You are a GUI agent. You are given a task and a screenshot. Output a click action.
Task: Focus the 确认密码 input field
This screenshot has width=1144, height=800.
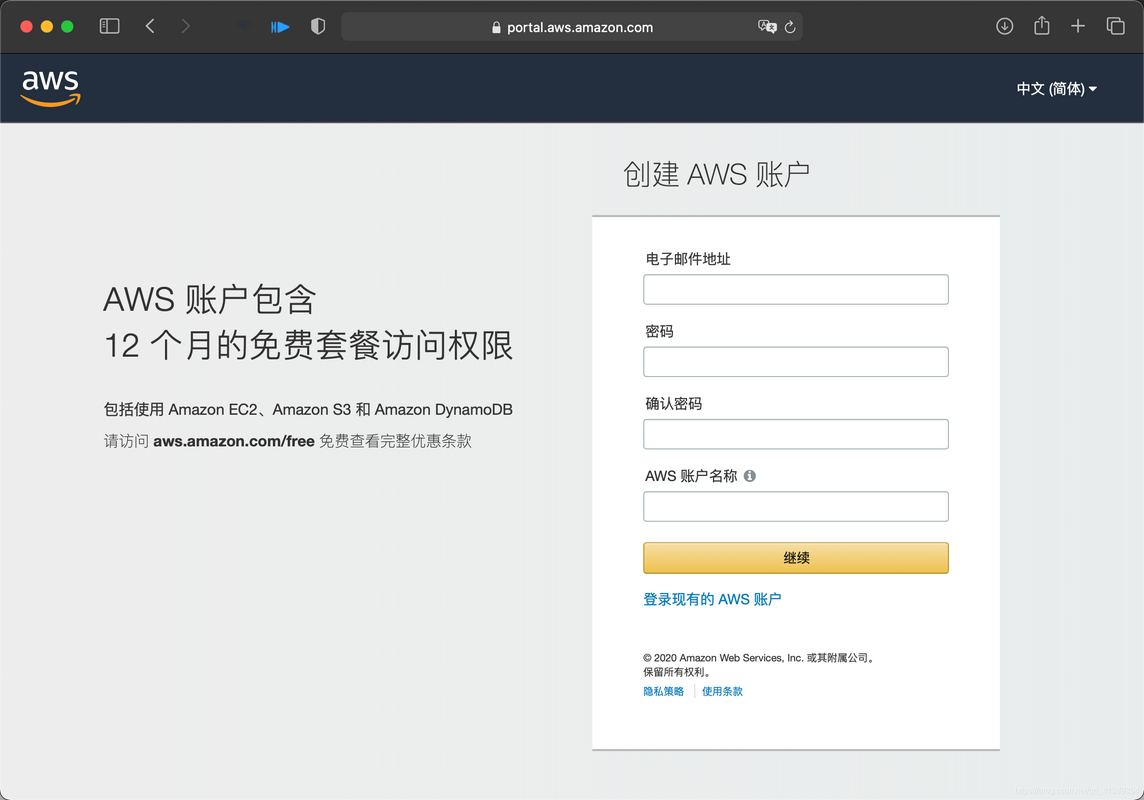[796, 434]
